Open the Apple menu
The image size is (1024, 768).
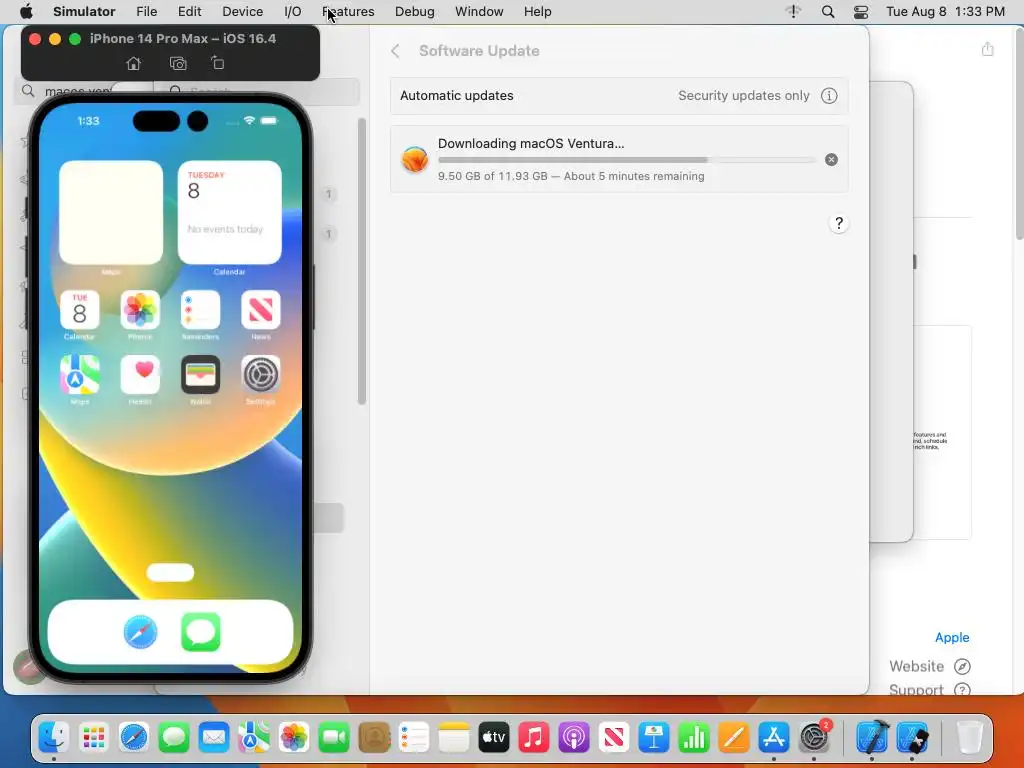(x=26, y=12)
